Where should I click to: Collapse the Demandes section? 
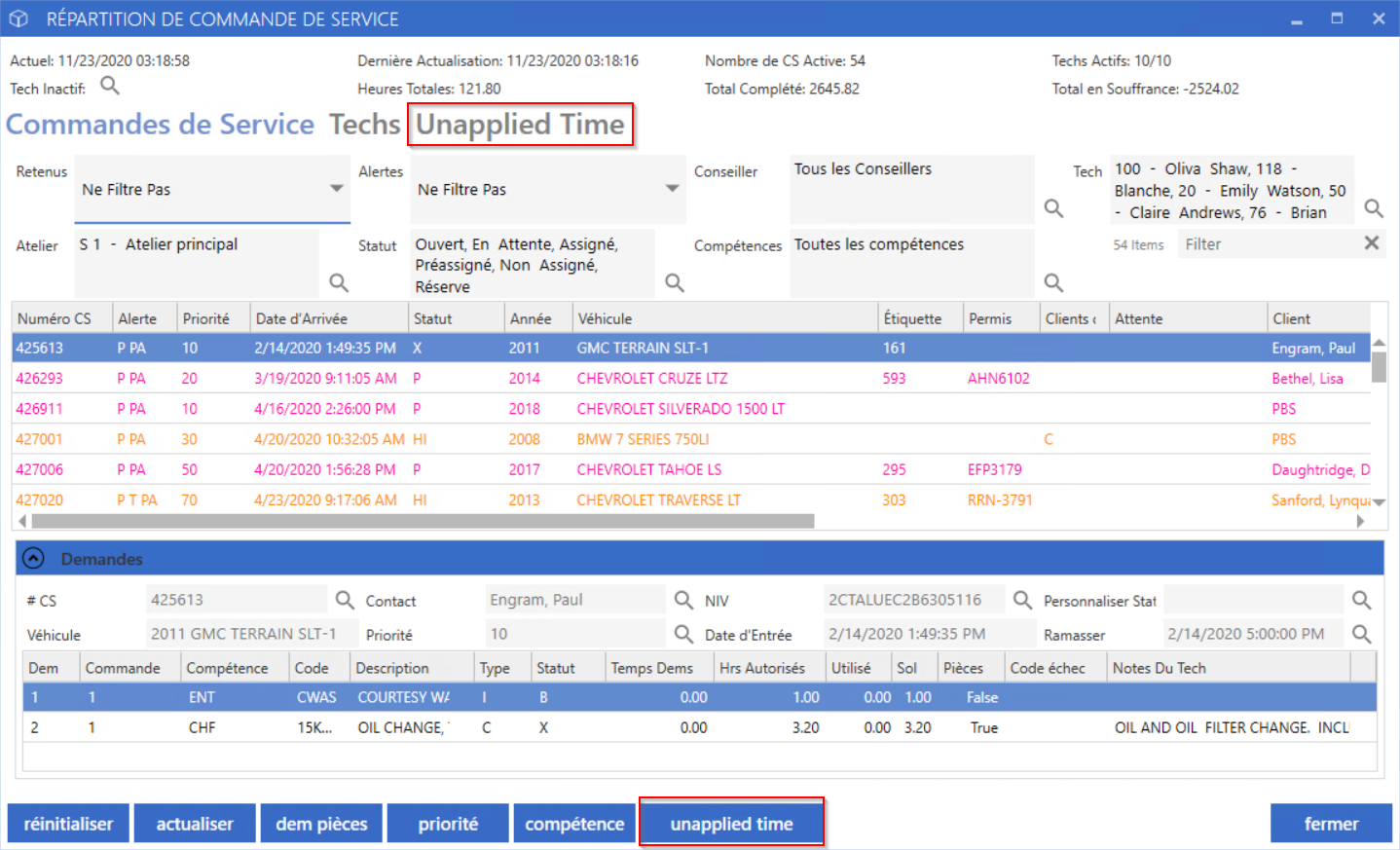[33, 559]
